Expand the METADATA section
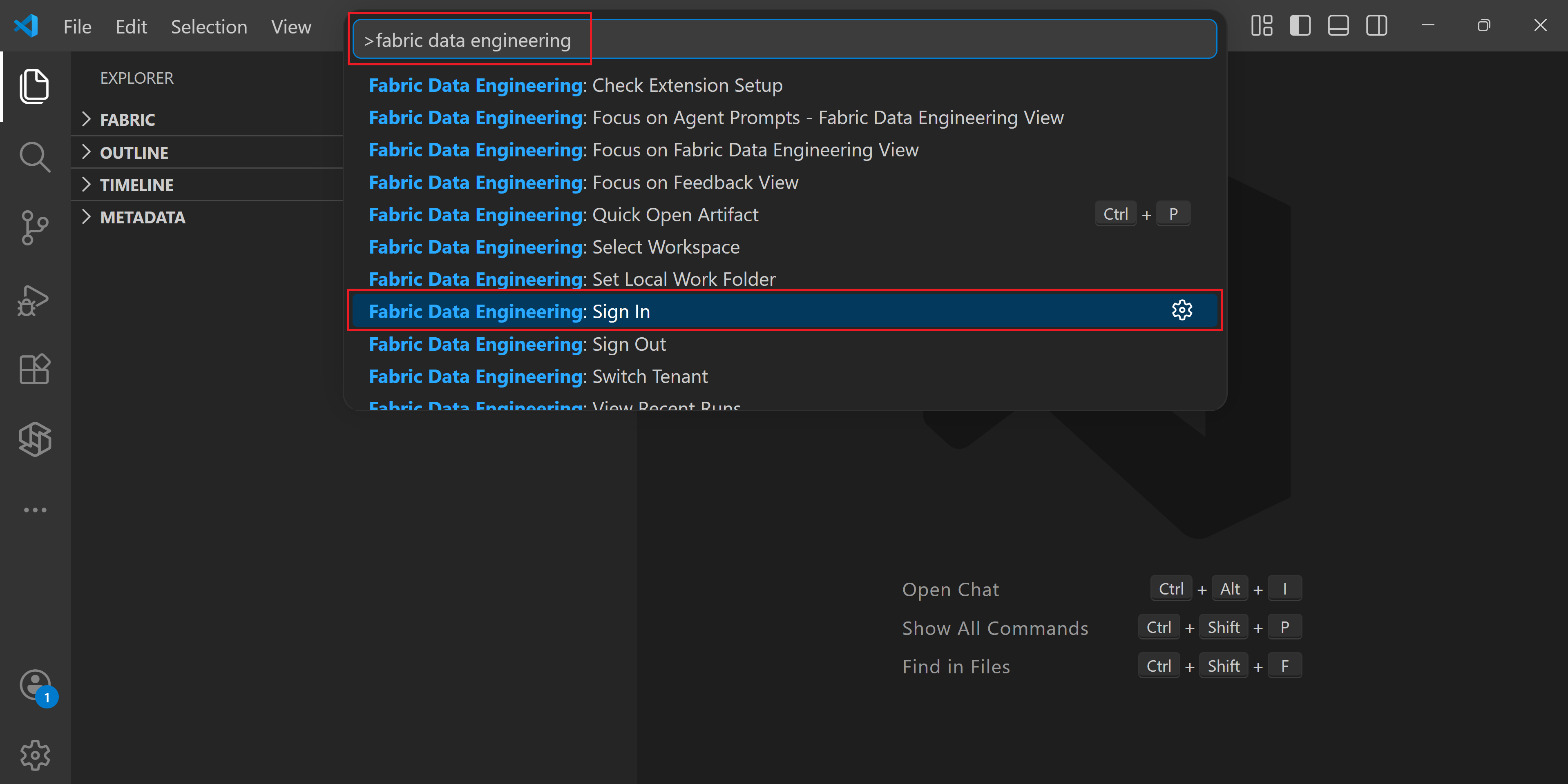1568x784 pixels. tap(143, 217)
